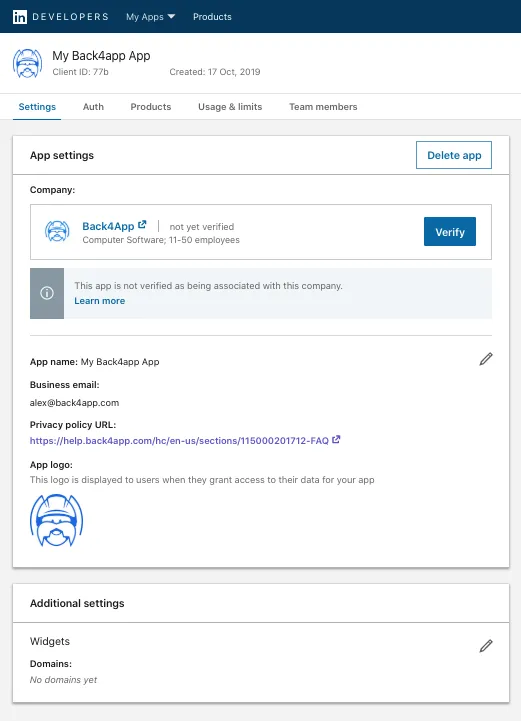This screenshot has width=521, height=721.
Task: Click the large App logo image
Action: (x=57, y=520)
